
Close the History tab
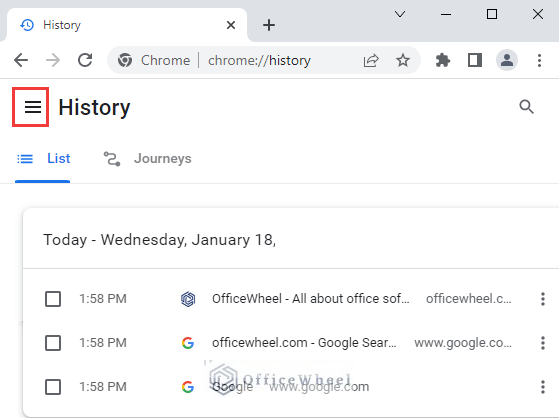[231, 25]
